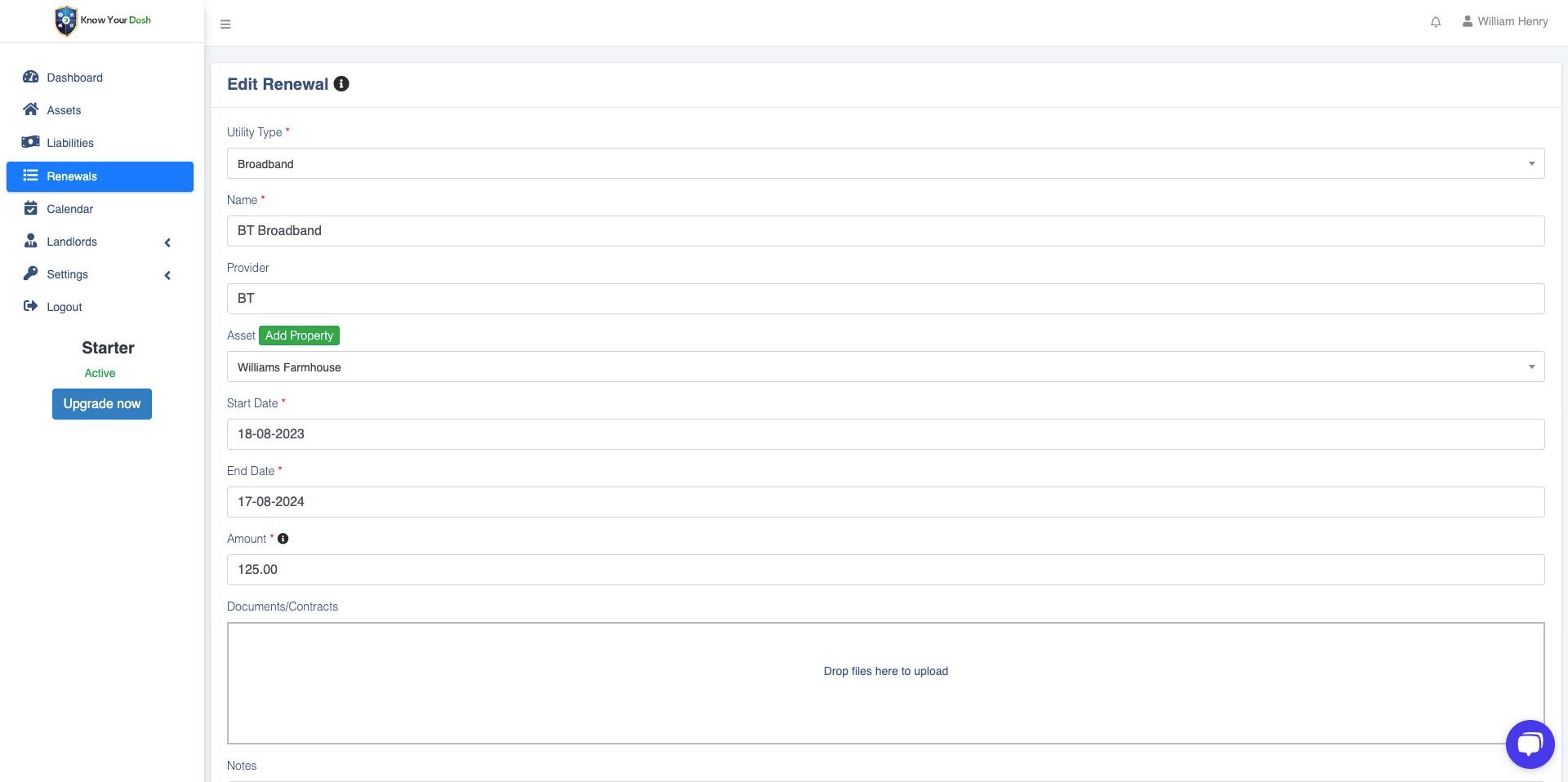Click the user profile icon beside William Henry
This screenshot has width=1568, height=782.
[x=1468, y=21]
